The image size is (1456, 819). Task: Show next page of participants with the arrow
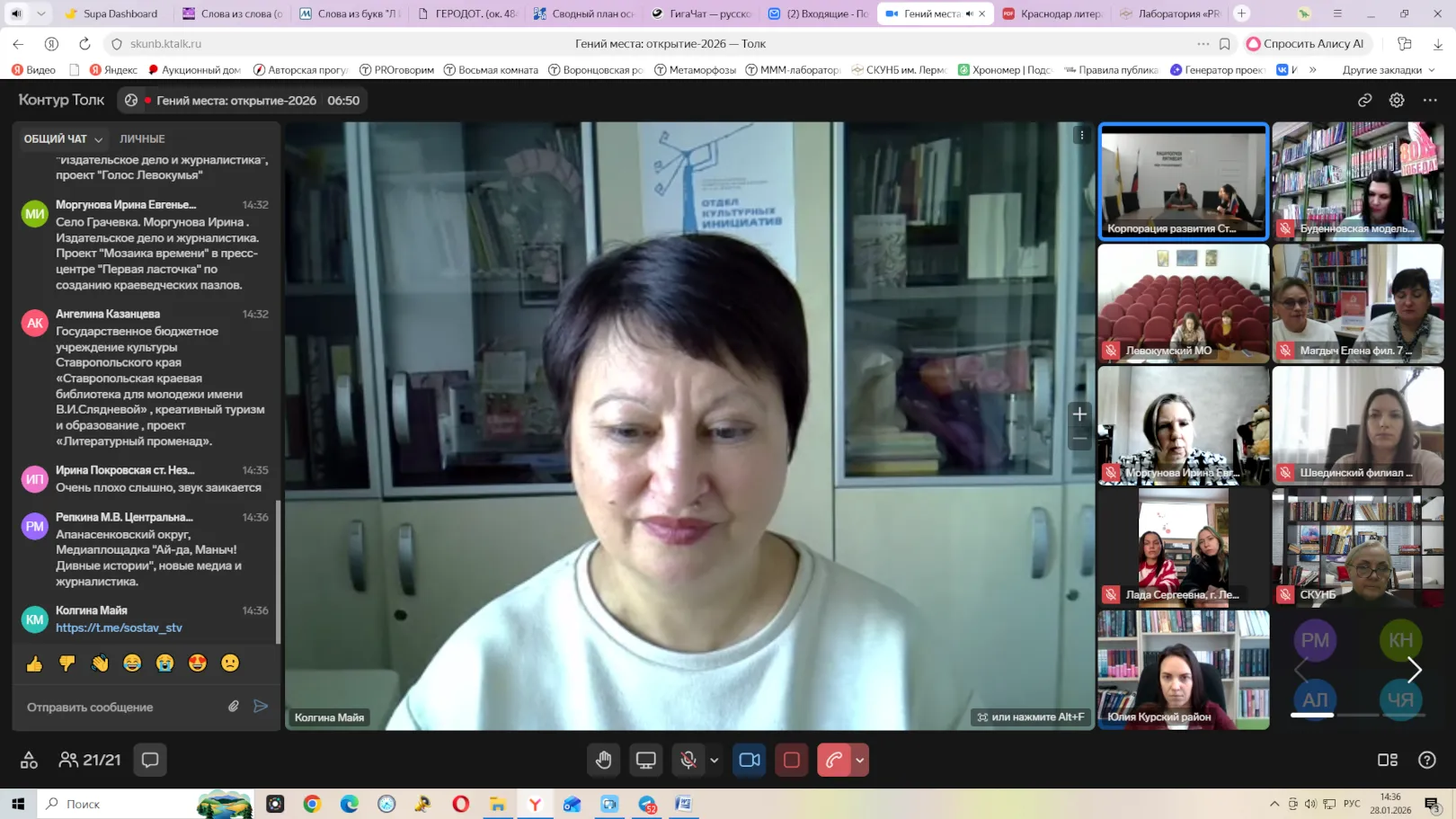[1415, 670]
